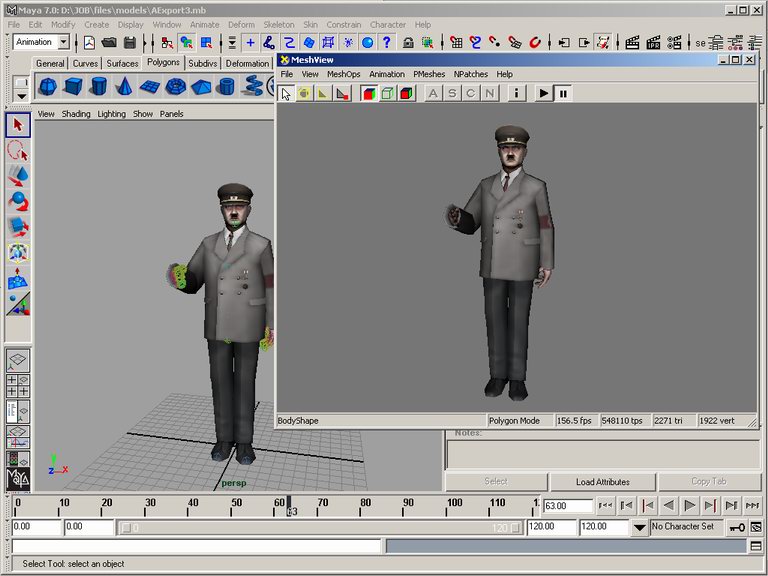The height and width of the screenshot is (576, 768).
Task: Click the Copy Tab button
Action: coord(709,481)
